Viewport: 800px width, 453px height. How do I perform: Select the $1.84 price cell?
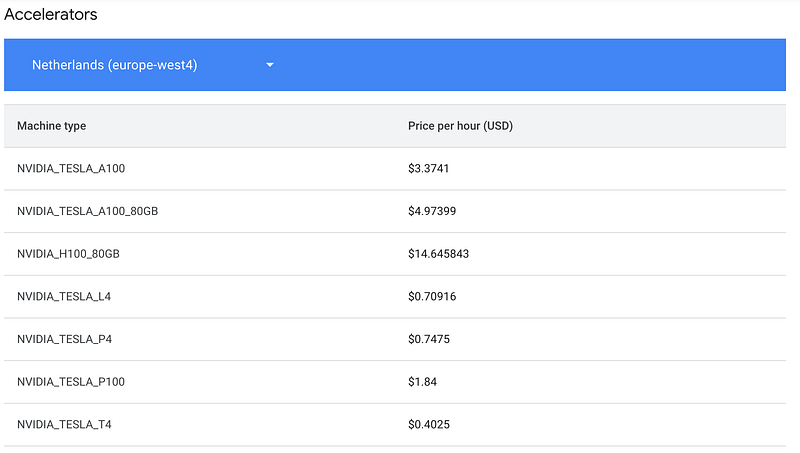pos(422,382)
